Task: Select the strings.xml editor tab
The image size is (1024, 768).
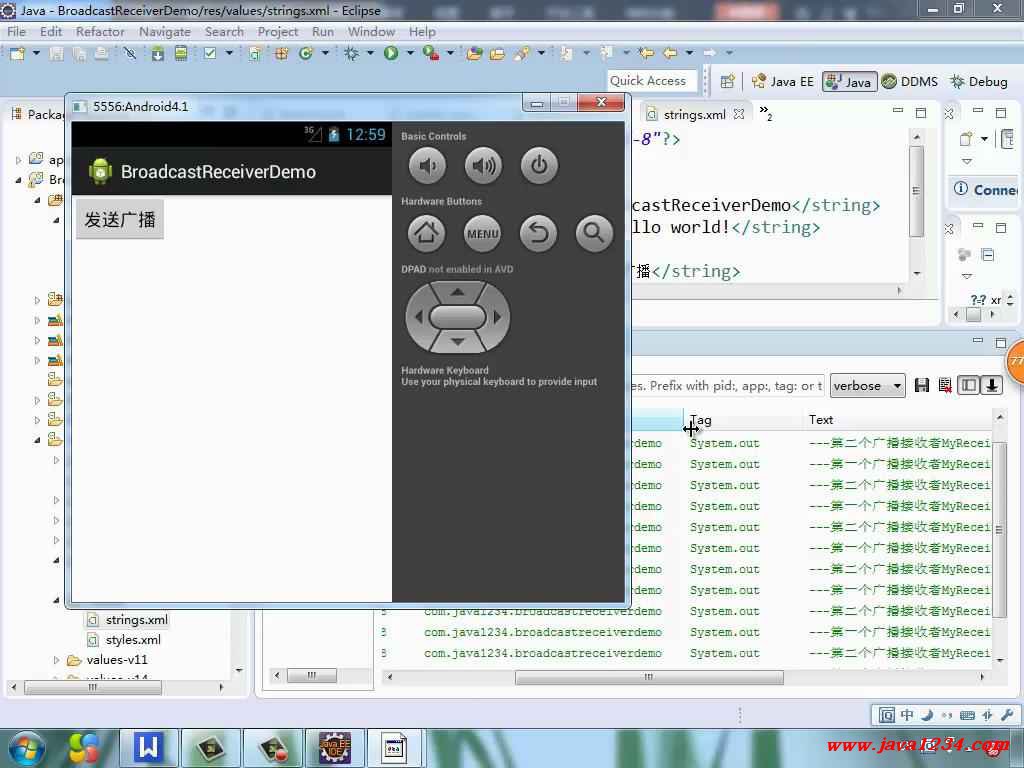Action: tap(694, 114)
